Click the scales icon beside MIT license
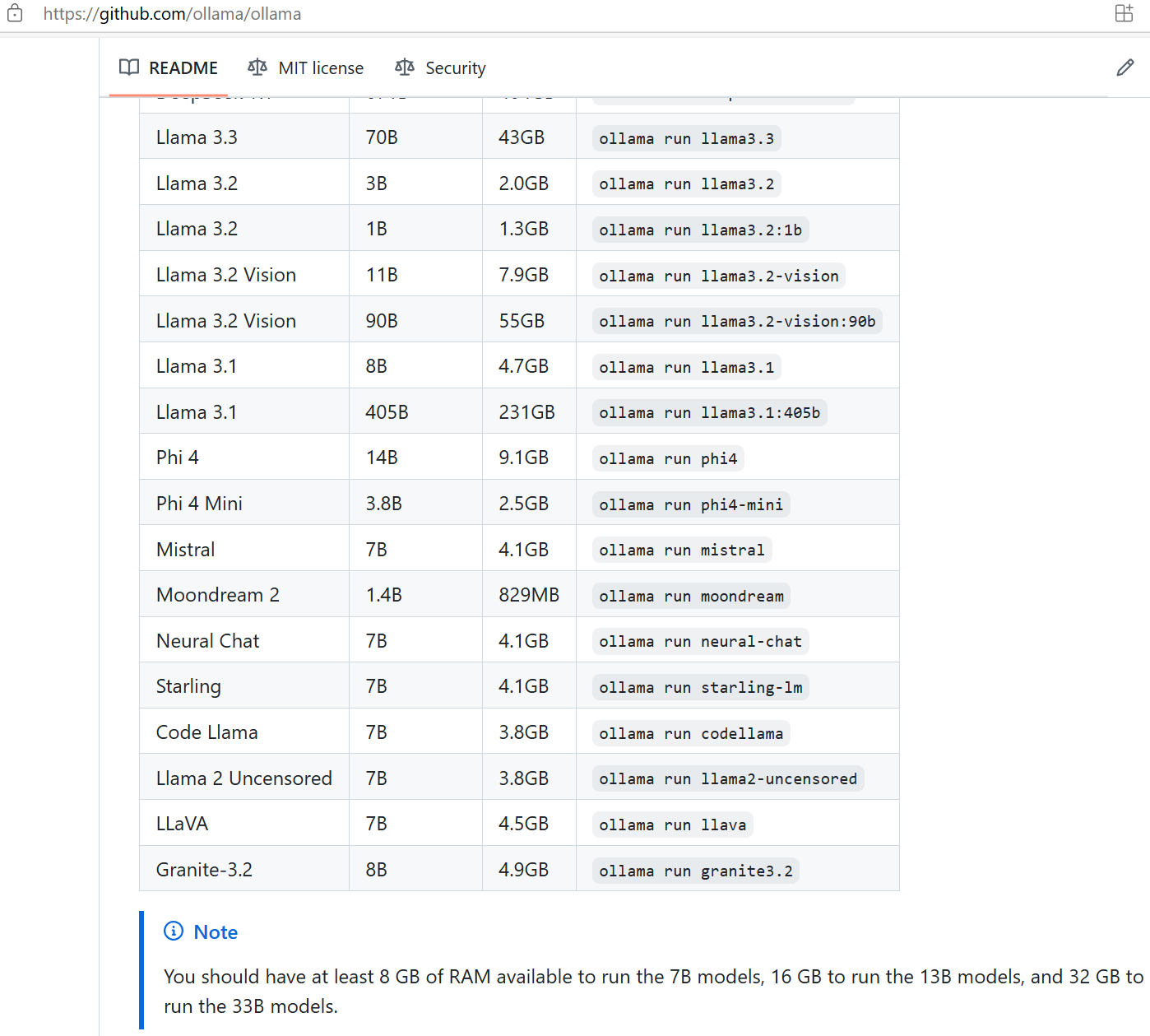 [x=257, y=67]
